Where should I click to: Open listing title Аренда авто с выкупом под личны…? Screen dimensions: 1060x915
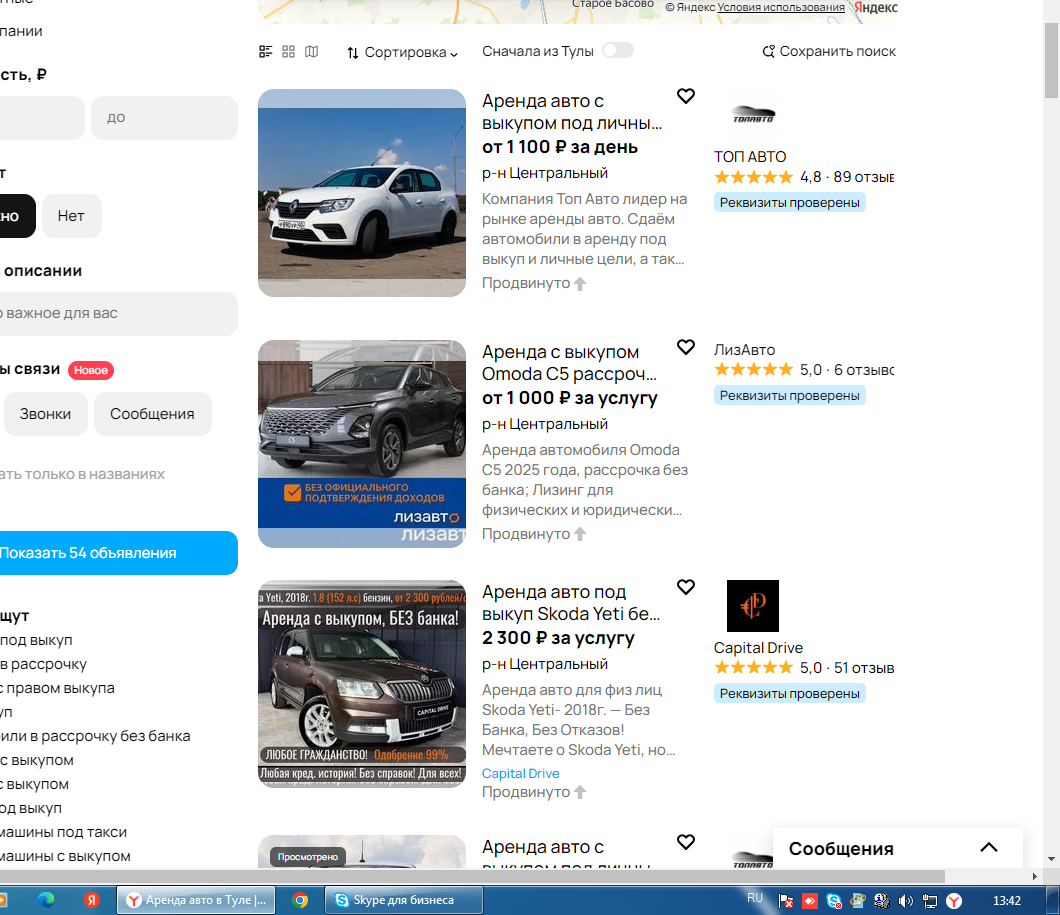point(572,112)
